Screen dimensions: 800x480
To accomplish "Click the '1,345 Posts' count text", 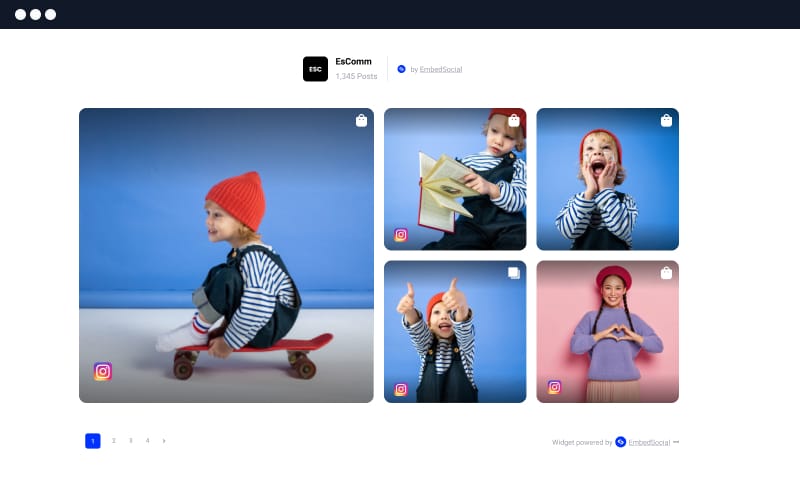I will 356,76.
